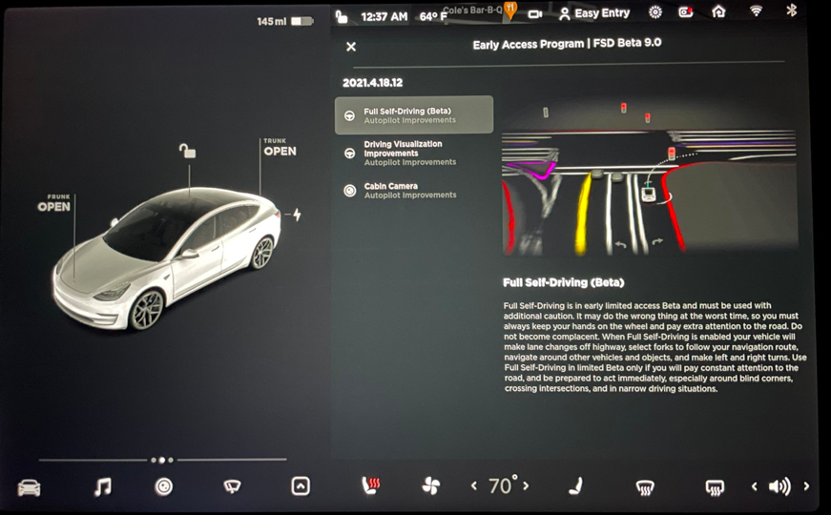The image size is (832, 516).
Task: Tap the 12:37 AM clock
Action: [384, 17]
